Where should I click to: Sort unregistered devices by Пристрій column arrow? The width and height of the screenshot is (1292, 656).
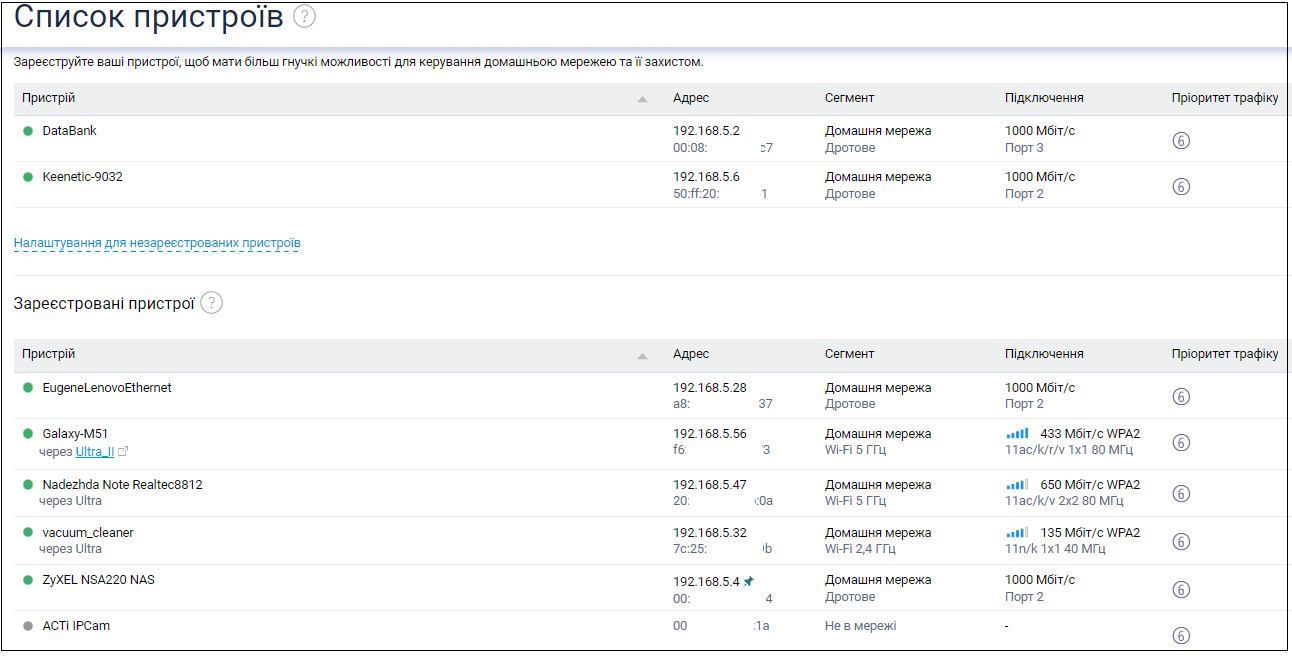(642, 99)
